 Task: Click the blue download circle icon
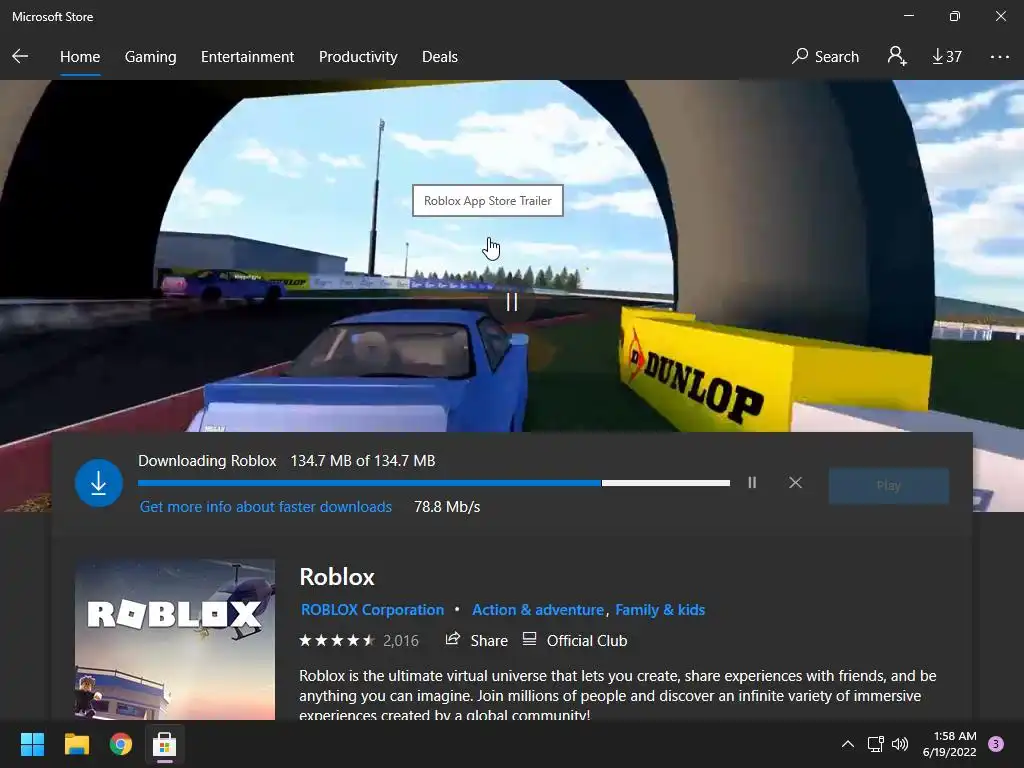pos(99,483)
